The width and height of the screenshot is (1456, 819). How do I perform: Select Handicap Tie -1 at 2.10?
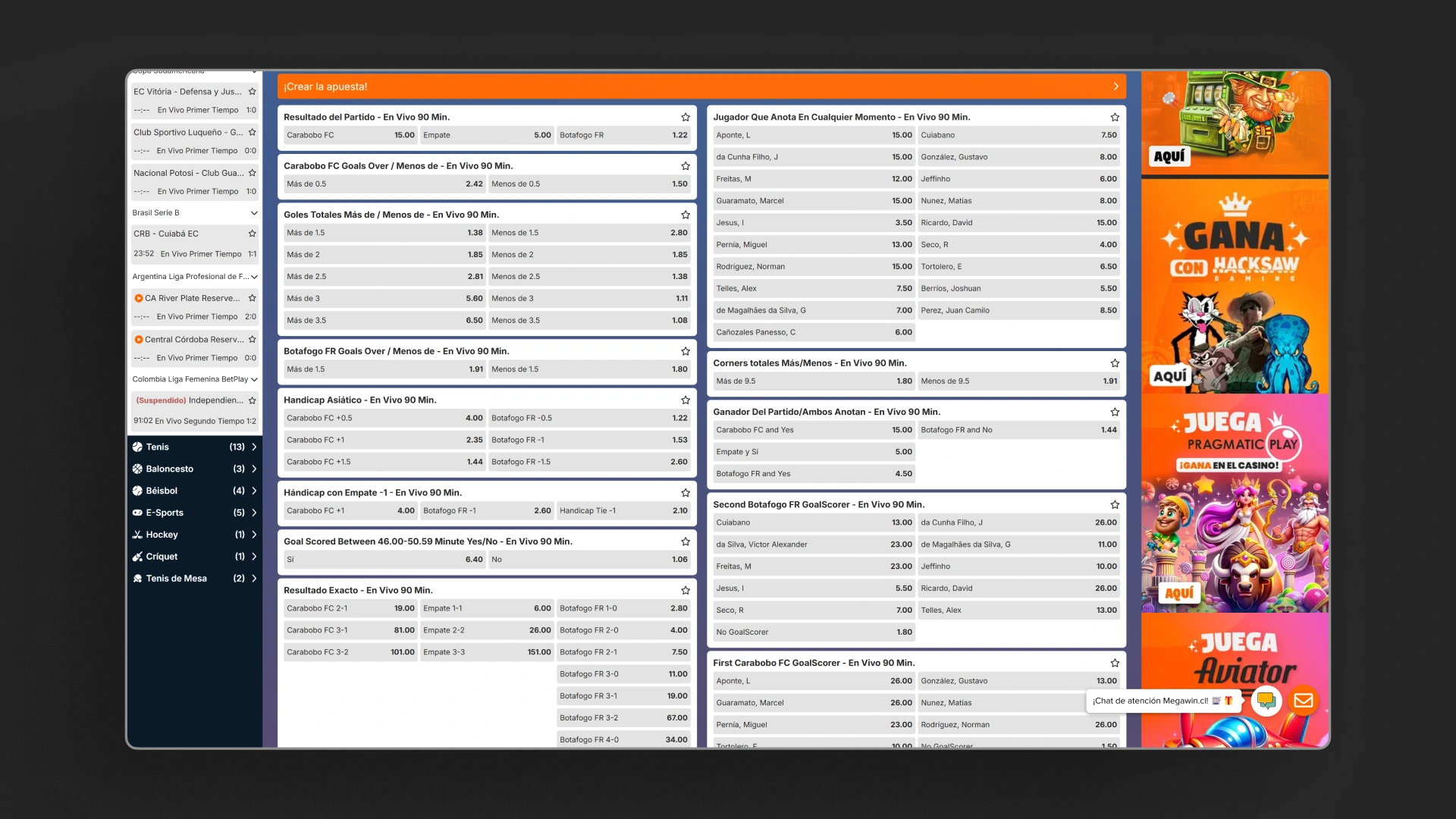623,511
